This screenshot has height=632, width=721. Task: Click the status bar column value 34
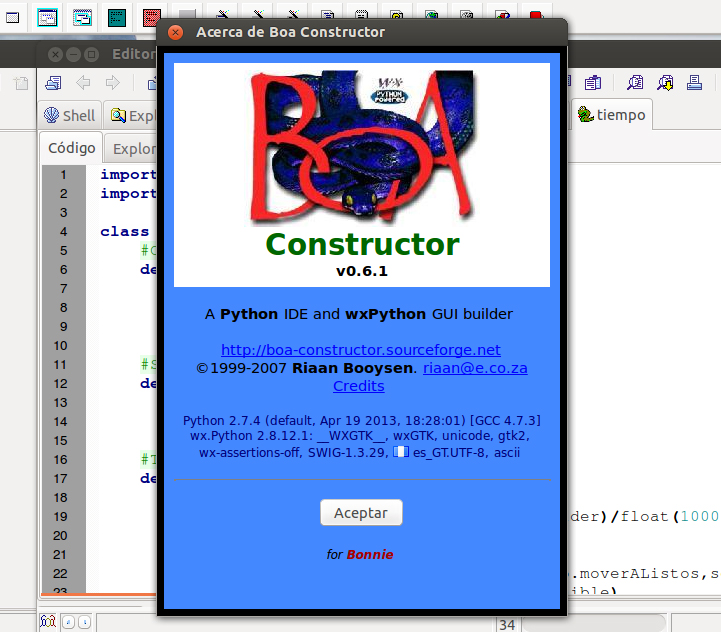507,625
